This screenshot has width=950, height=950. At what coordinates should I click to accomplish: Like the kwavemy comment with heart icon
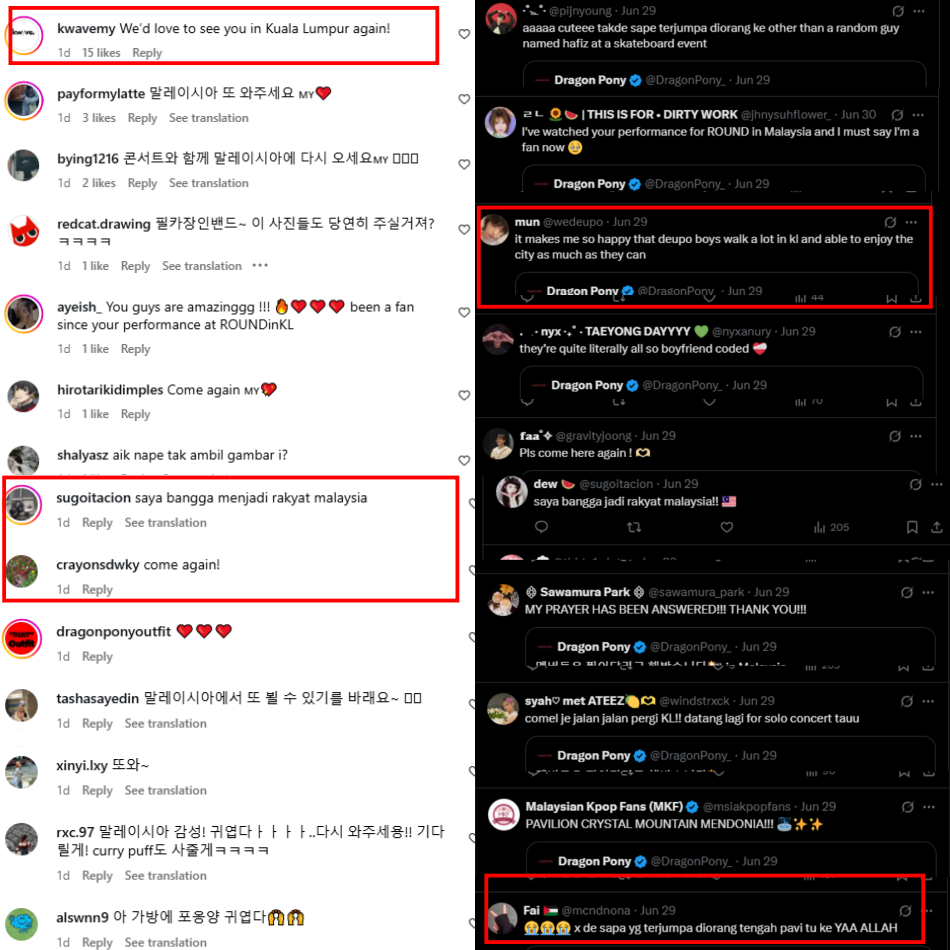click(464, 34)
